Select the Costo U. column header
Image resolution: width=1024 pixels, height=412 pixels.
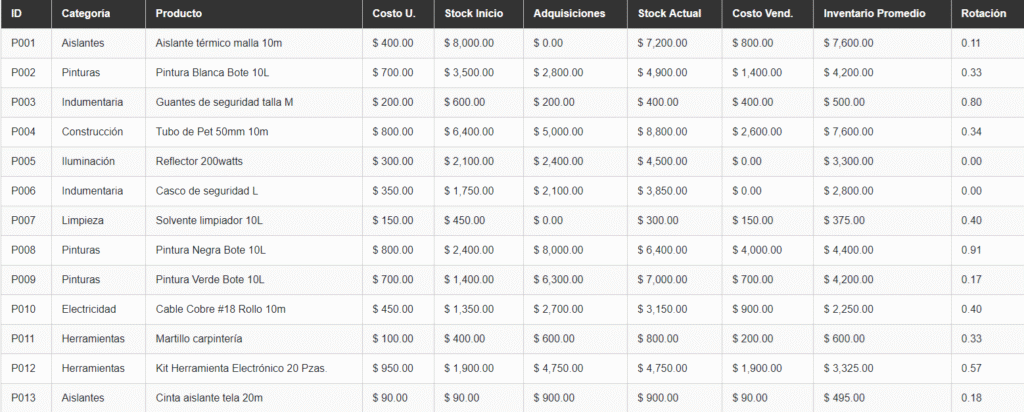click(x=394, y=14)
